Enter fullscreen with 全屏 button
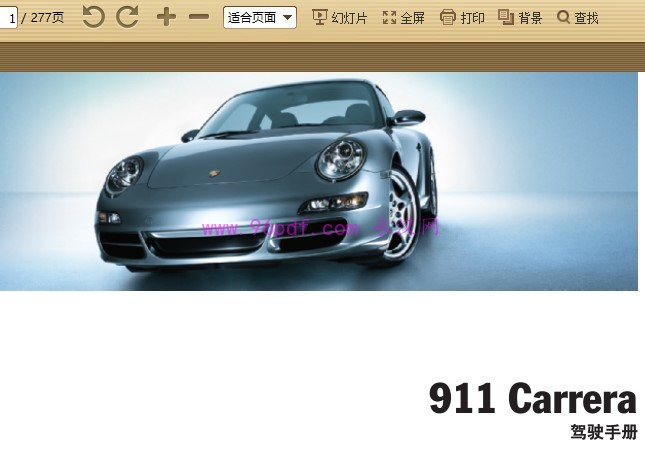The image size is (645, 450). click(403, 17)
